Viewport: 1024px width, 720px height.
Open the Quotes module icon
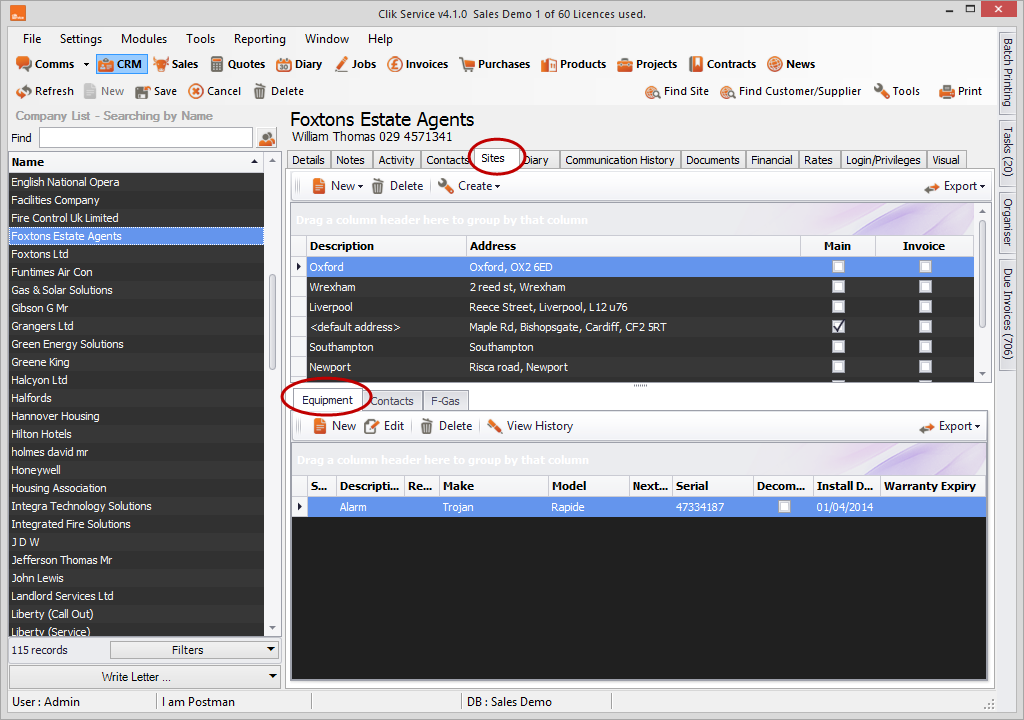217,64
